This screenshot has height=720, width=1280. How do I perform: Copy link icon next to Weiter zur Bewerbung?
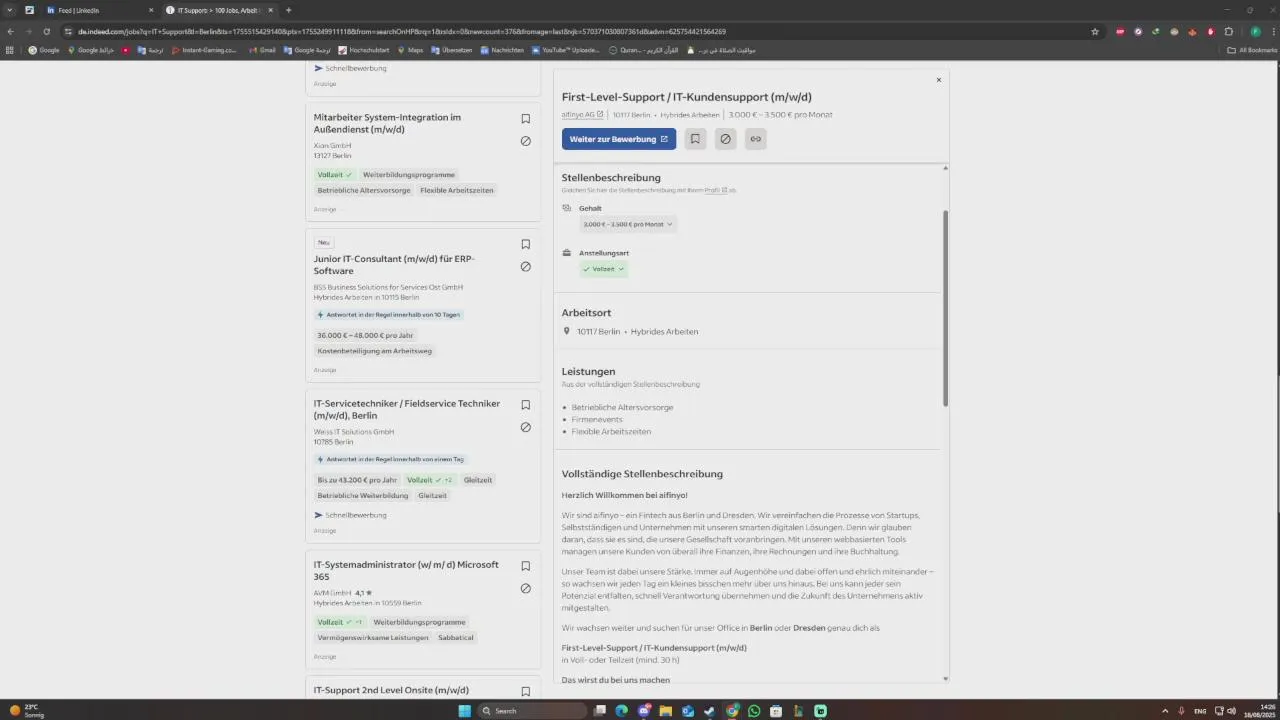(755, 139)
